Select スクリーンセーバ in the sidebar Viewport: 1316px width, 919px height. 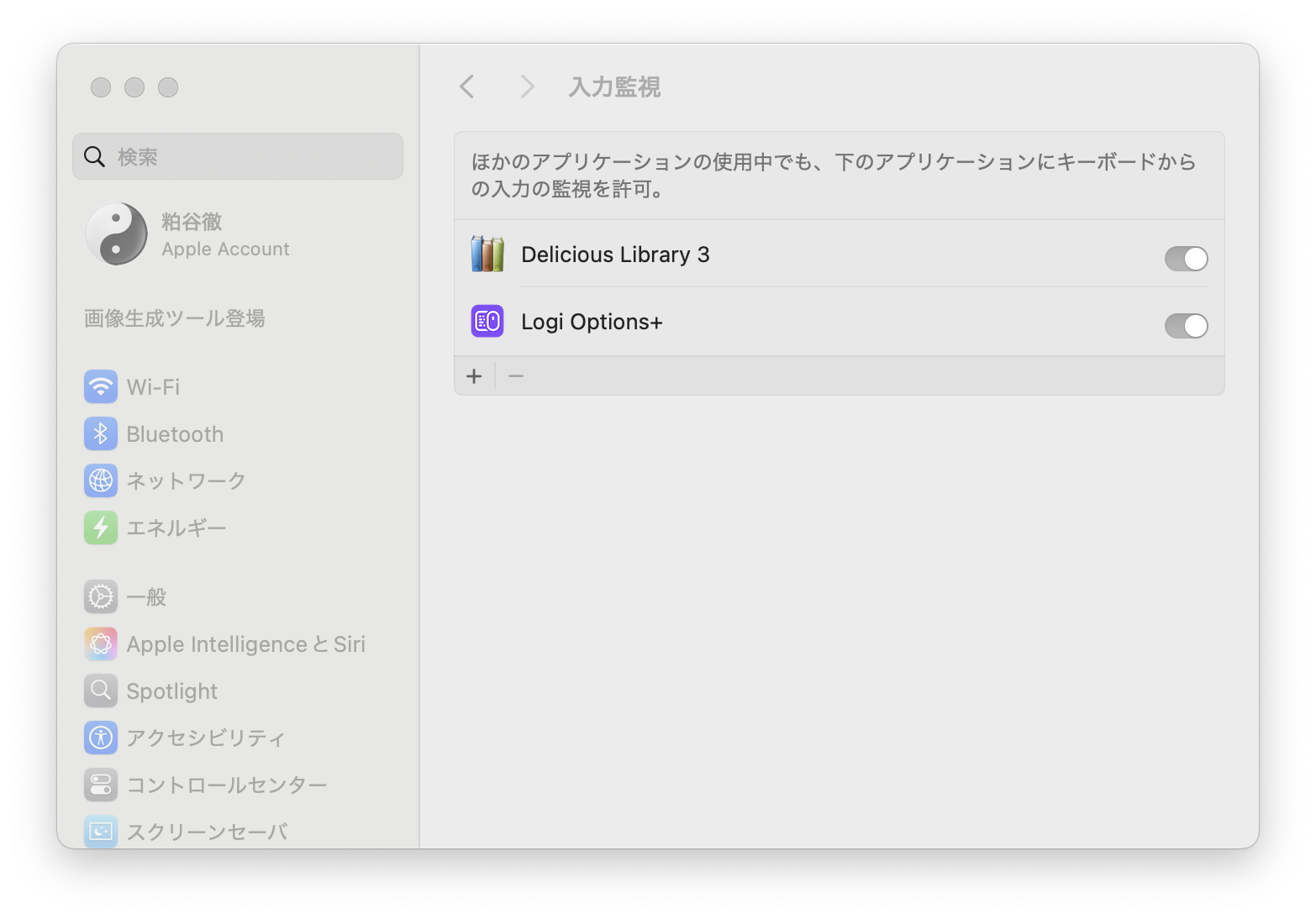point(207,832)
